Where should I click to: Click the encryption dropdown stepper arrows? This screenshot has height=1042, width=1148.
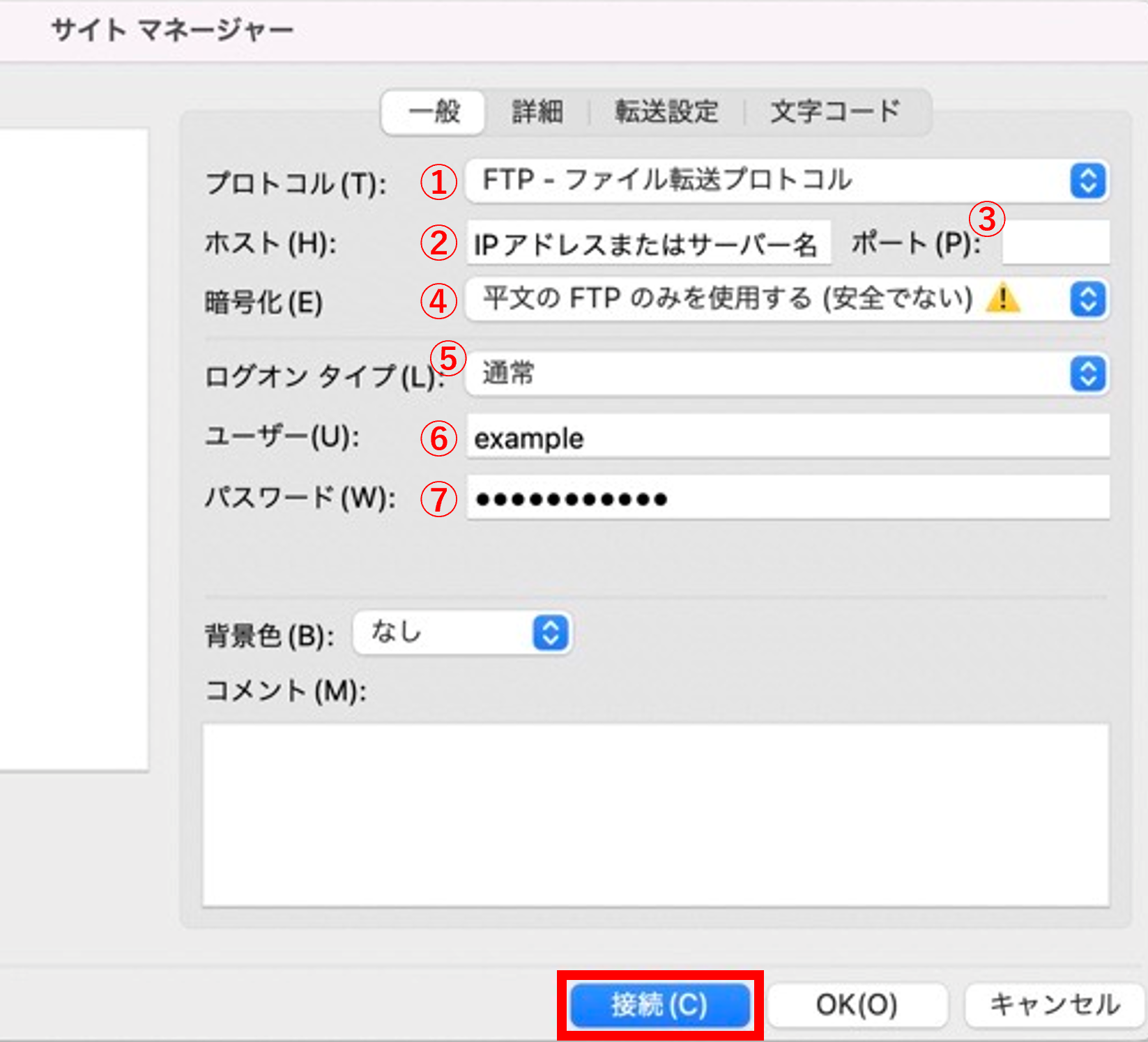coord(1087,300)
